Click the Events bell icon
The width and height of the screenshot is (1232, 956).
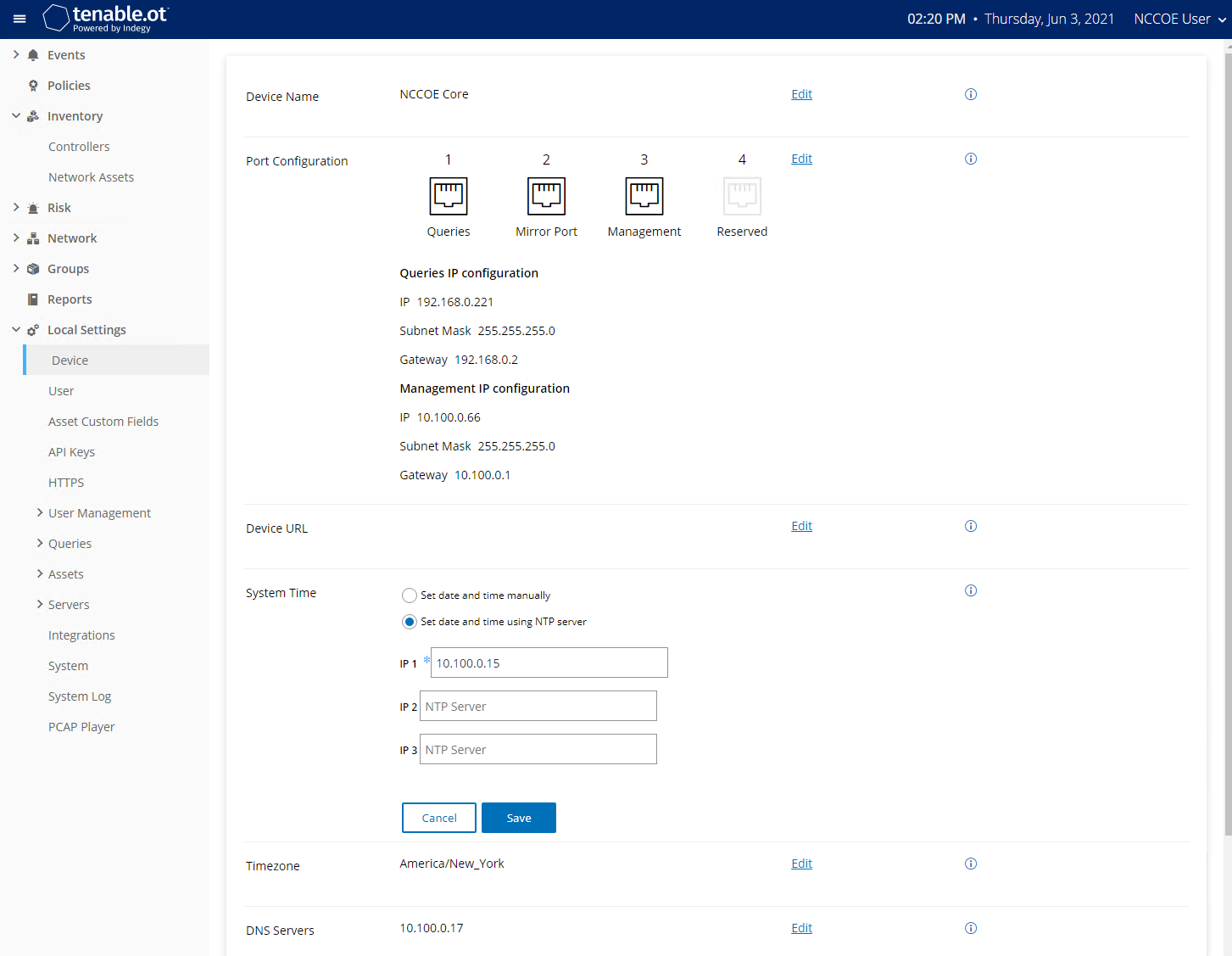pos(33,55)
